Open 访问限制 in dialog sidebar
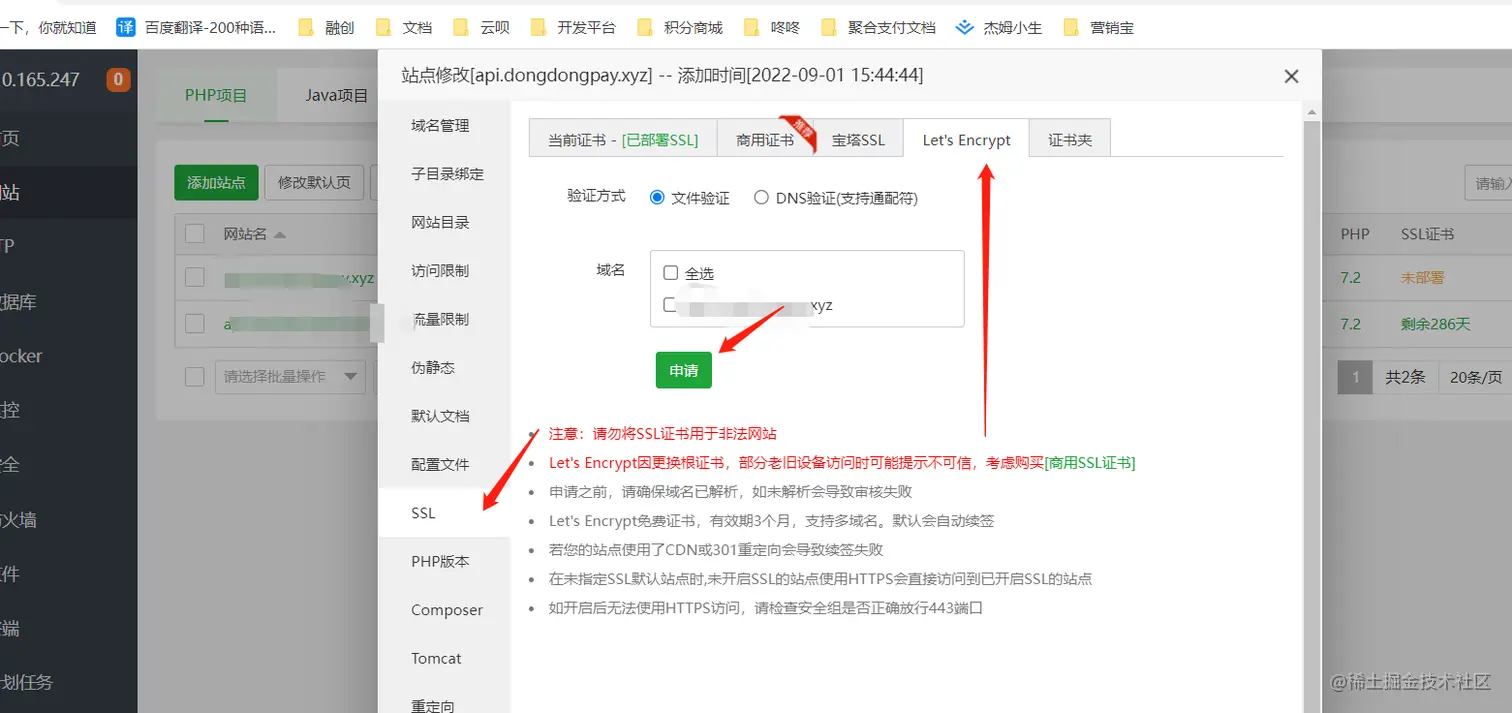Viewport: 1512px width, 713px height. 440,270
